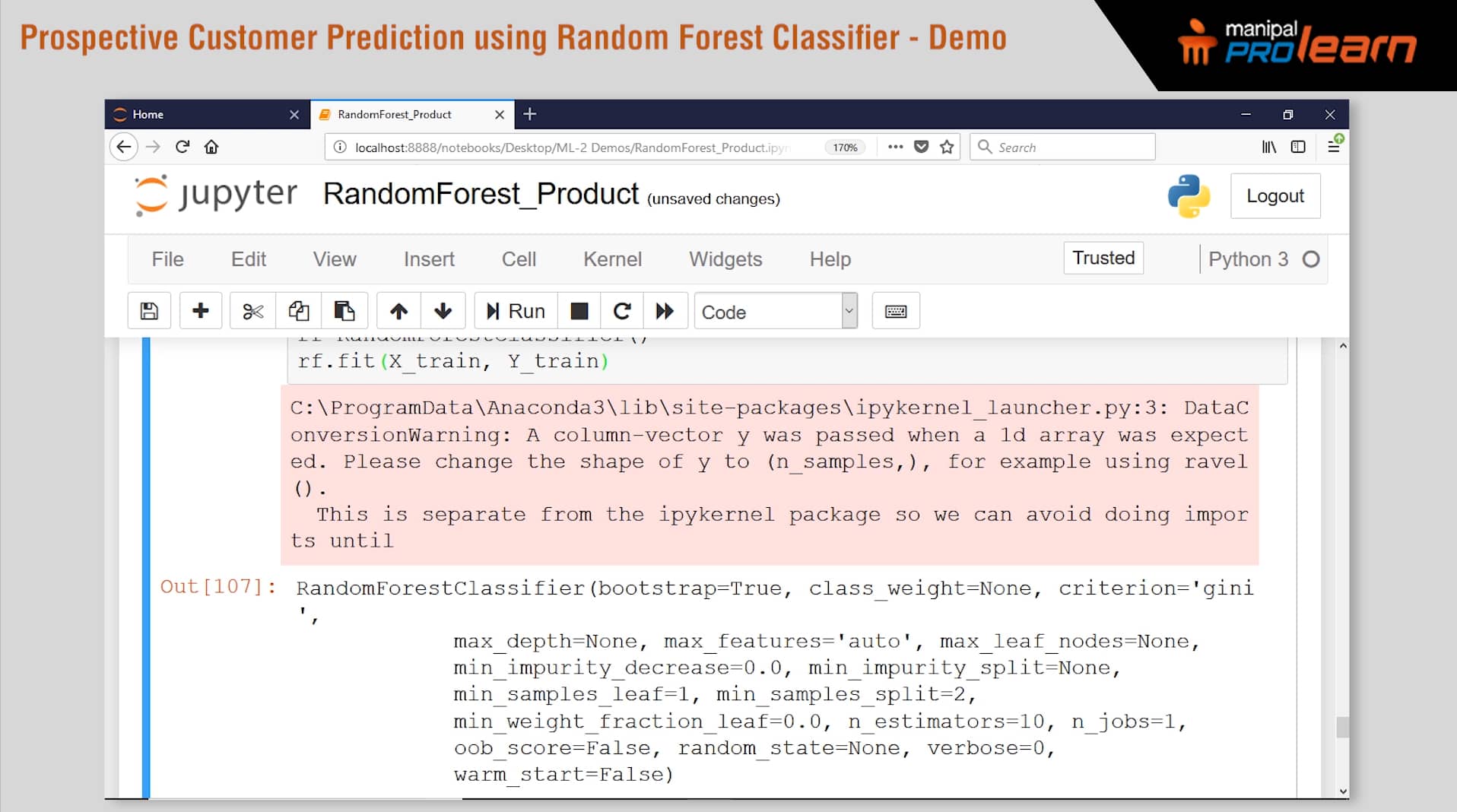Expand browser zoom control showing 170%
1457x812 pixels.
click(846, 147)
